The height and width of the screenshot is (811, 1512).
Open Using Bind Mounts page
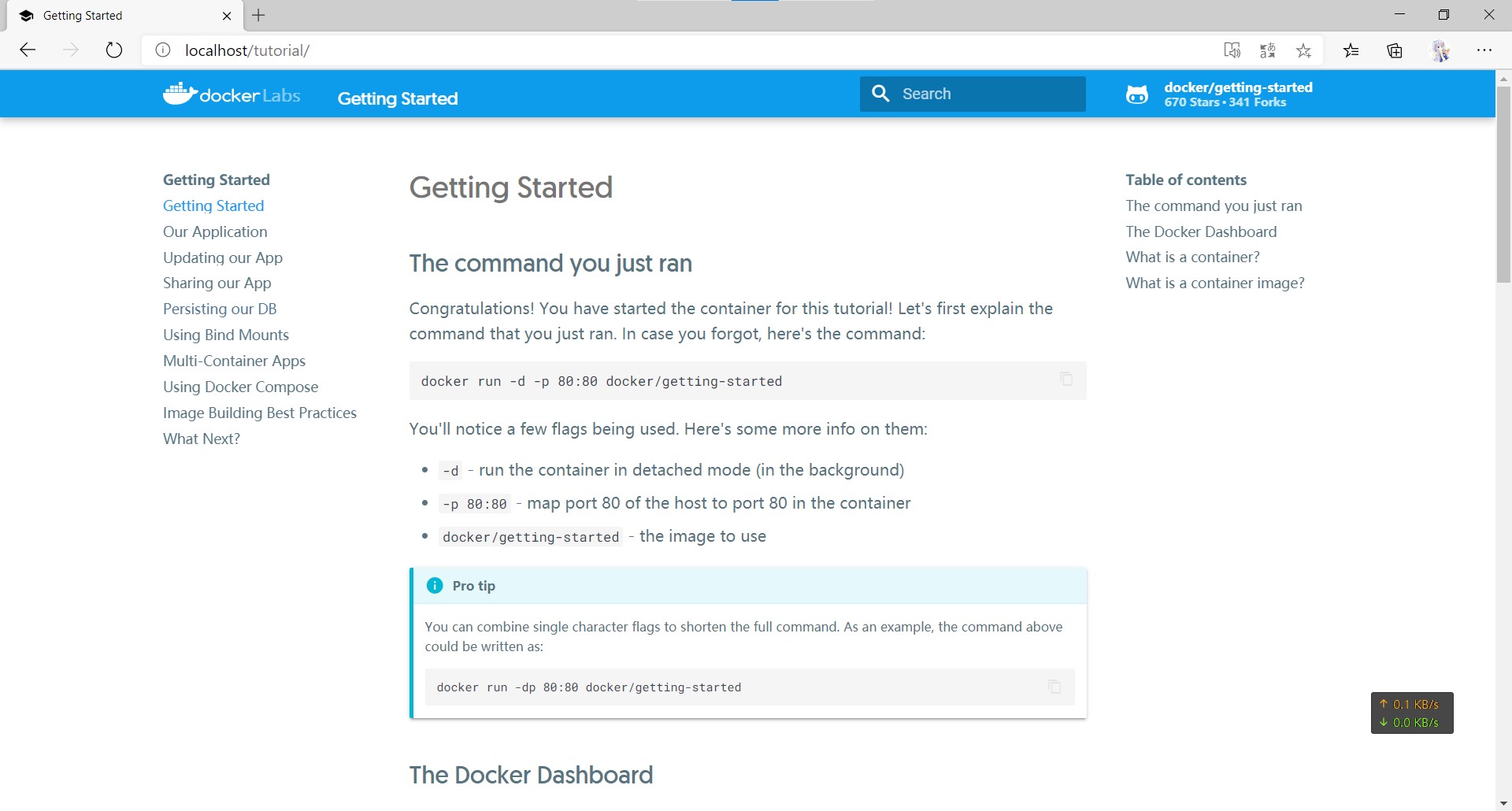point(226,335)
